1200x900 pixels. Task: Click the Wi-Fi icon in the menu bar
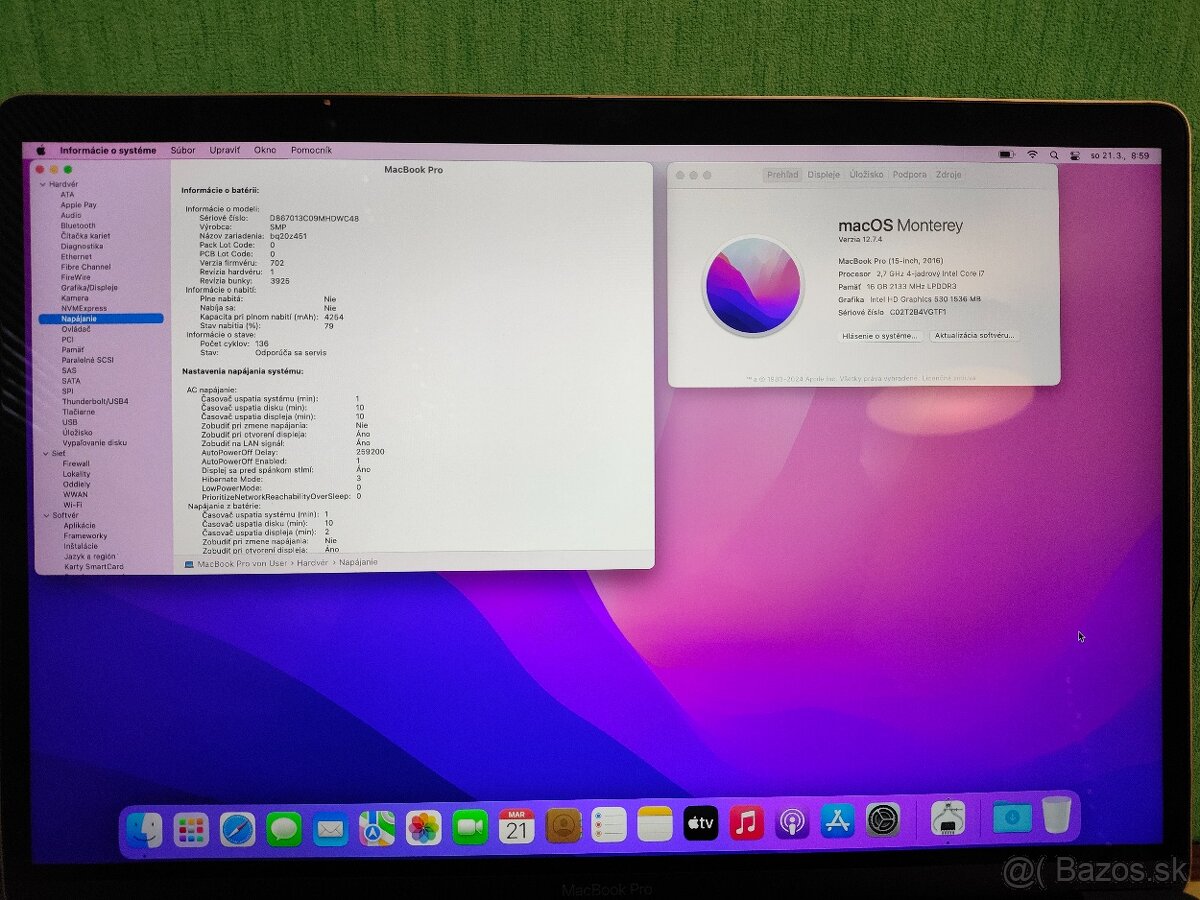tap(1032, 155)
